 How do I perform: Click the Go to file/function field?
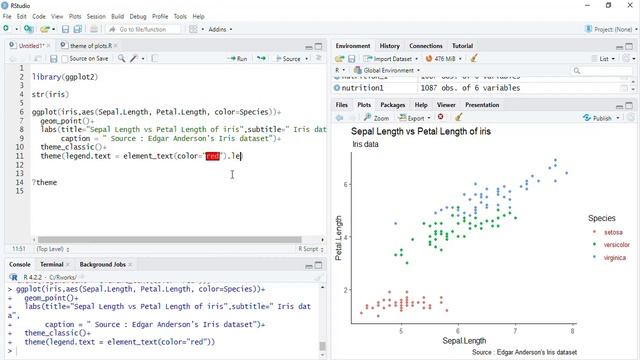tap(144, 29)
